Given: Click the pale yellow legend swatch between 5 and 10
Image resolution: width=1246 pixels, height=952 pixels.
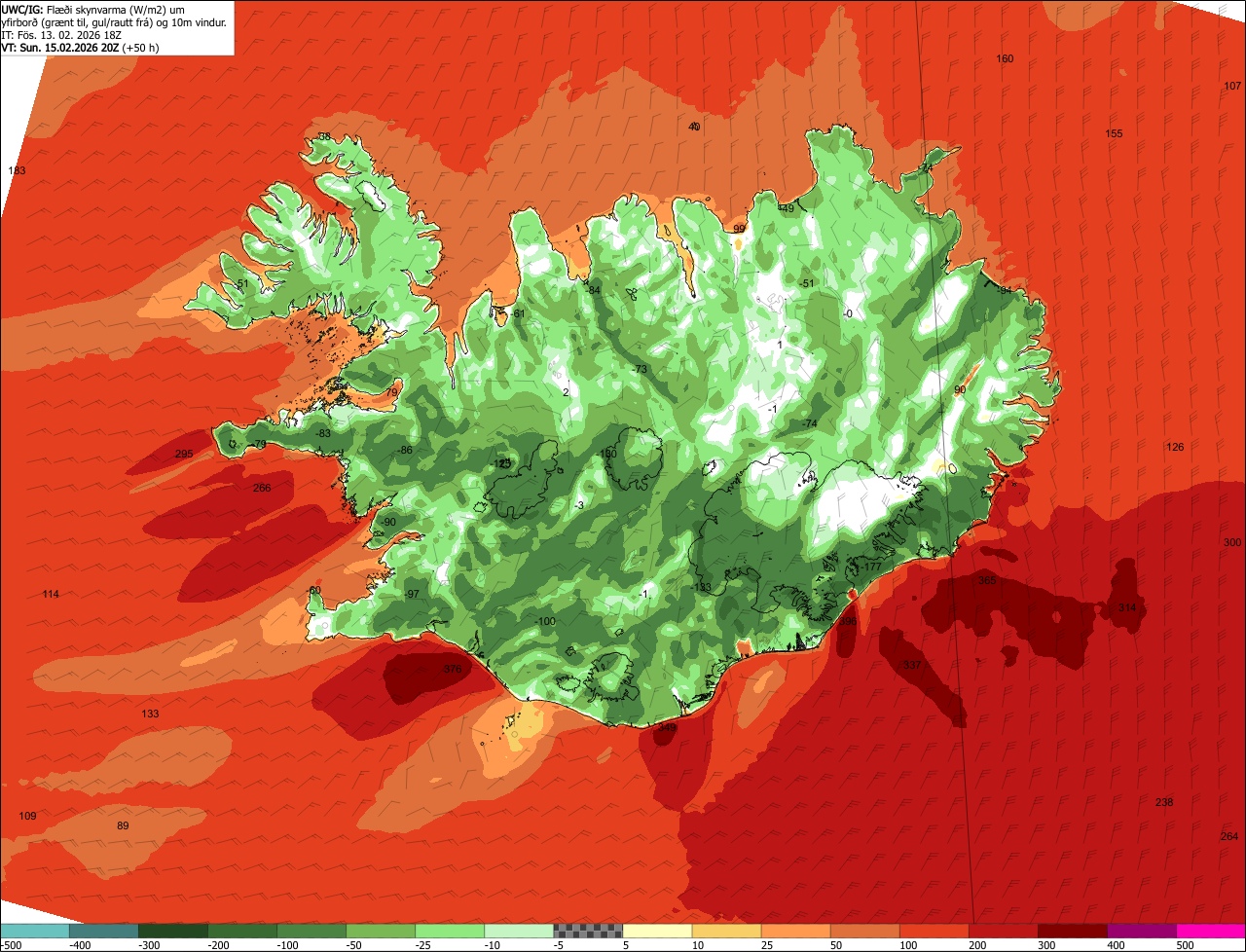Looking at the screenshot, I should 657,931.
